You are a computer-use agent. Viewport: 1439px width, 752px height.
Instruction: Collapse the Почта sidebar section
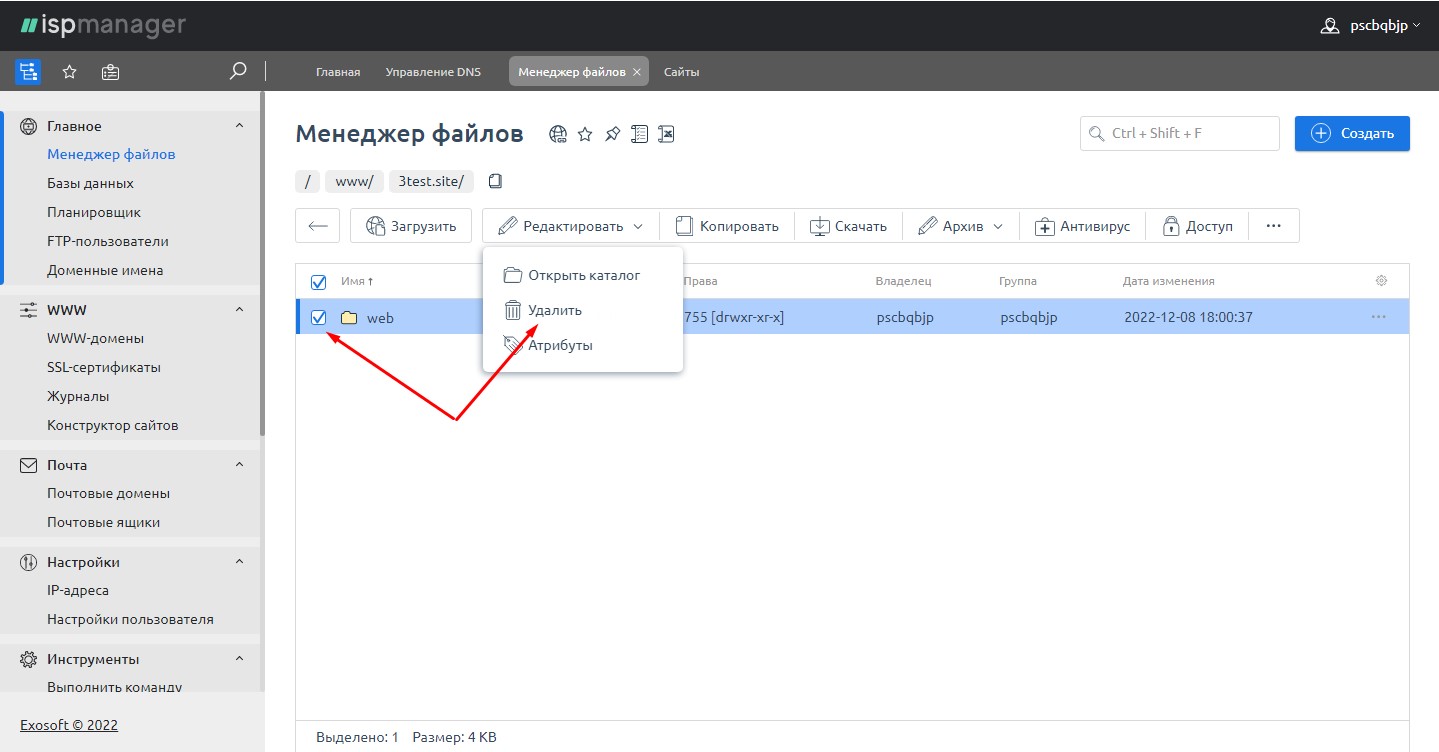pos(239,465)
